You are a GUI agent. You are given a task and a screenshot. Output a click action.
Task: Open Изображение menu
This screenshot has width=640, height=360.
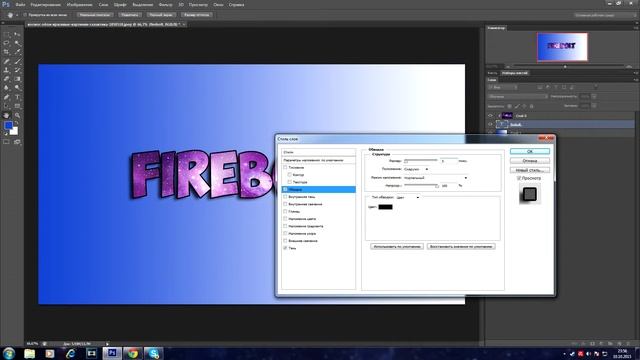[80, 5]
